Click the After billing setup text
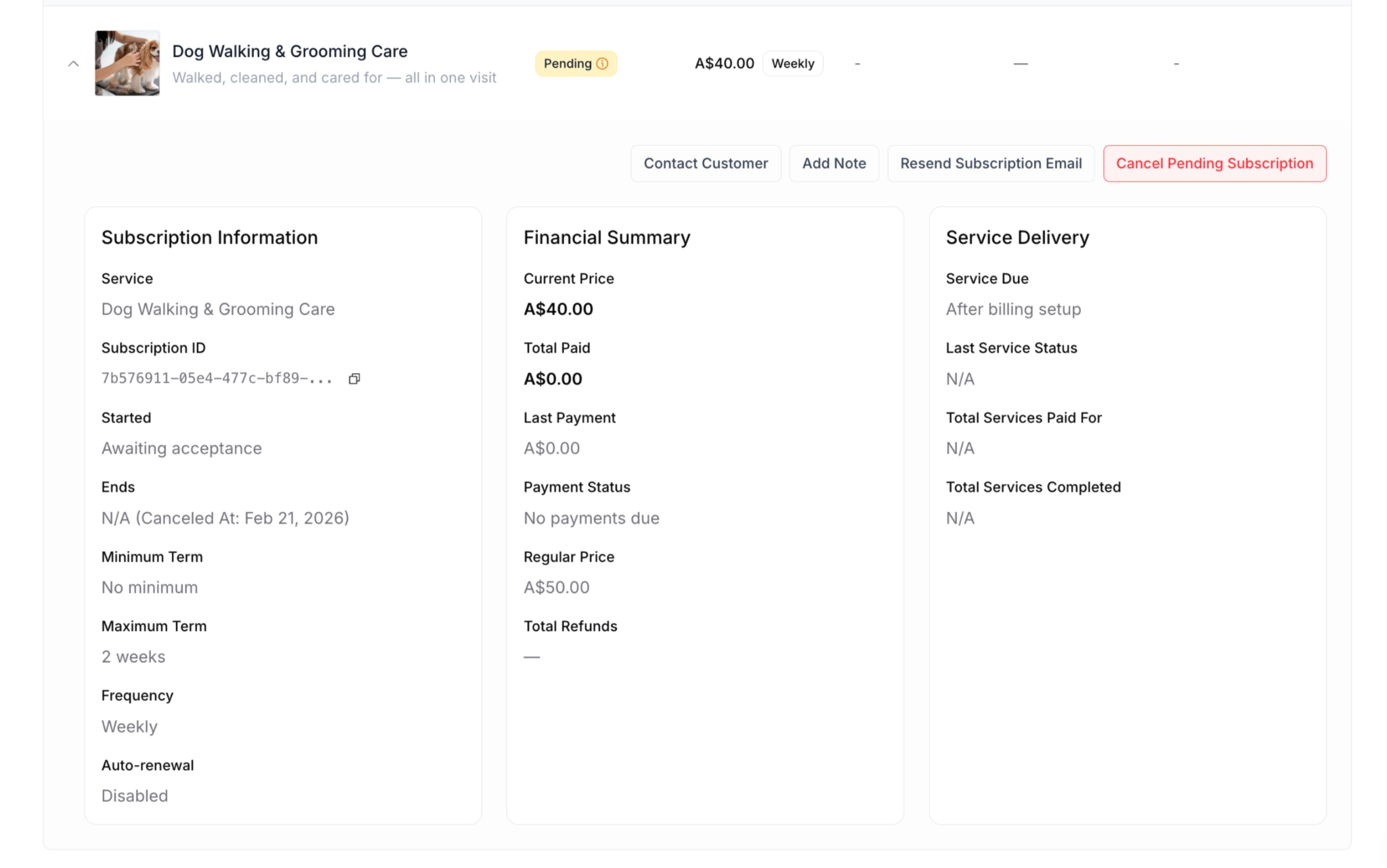 pyautogui.click(x=1013, y=309)
